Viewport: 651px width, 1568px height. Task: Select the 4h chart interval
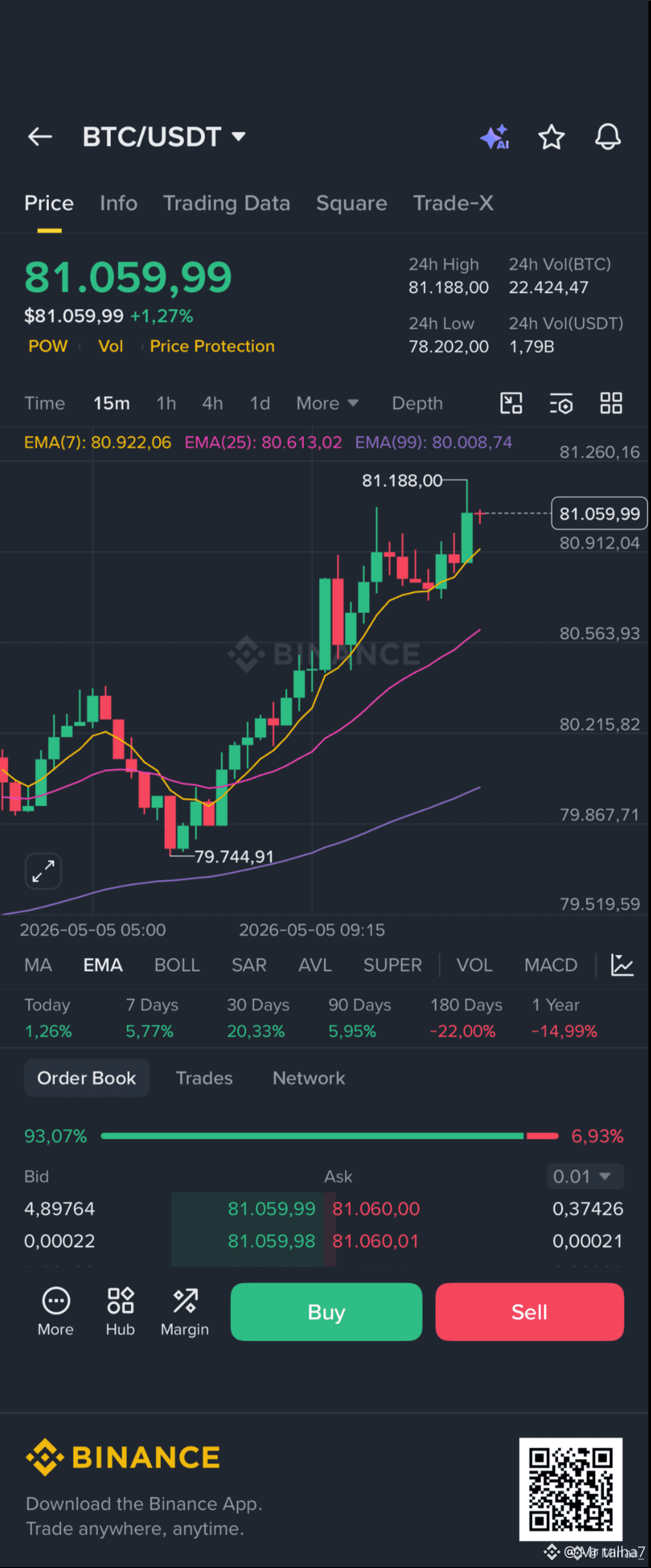click(x=212, y=403)
